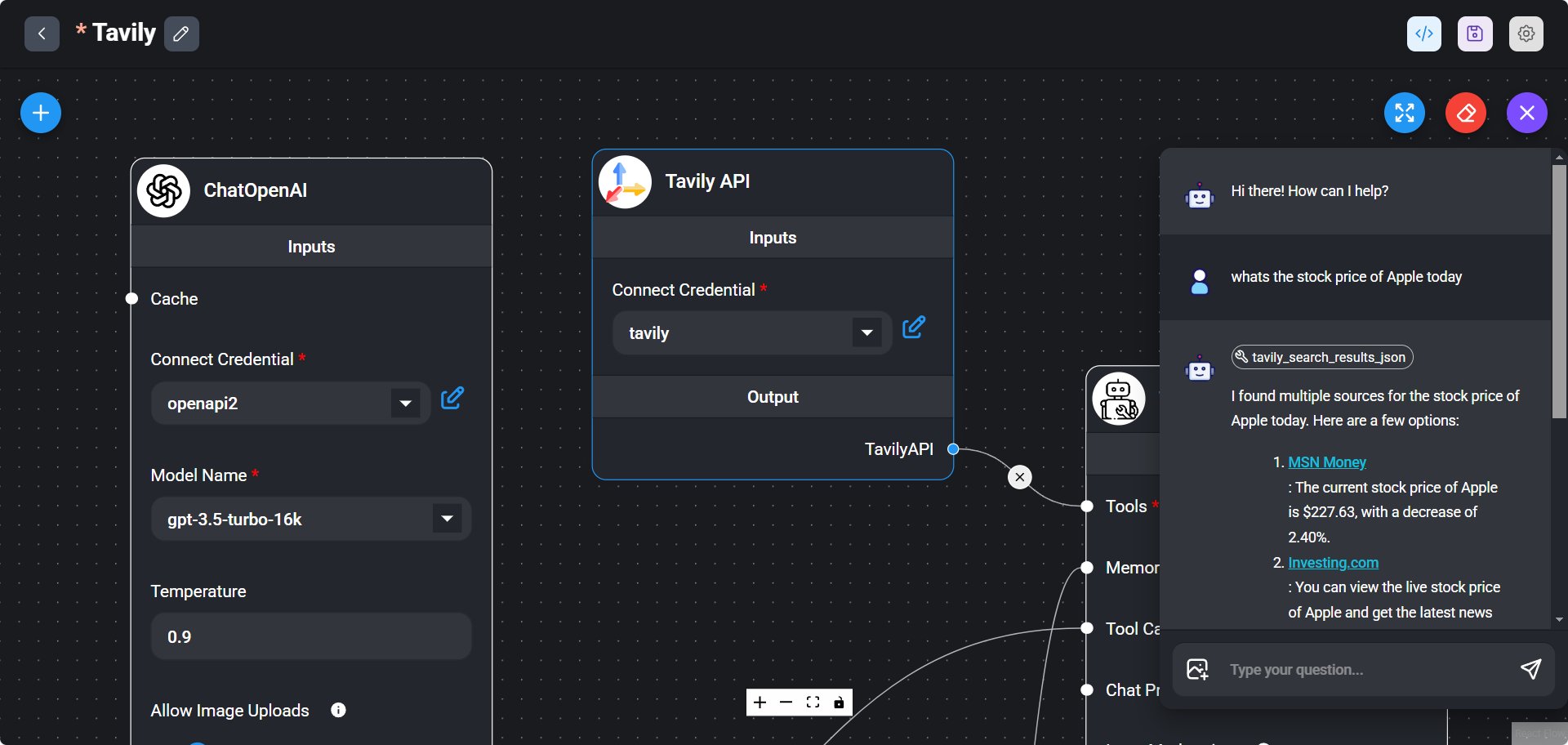Open chatflow settings gear
Viewport: 1568px width, 745px height.
1526,33
